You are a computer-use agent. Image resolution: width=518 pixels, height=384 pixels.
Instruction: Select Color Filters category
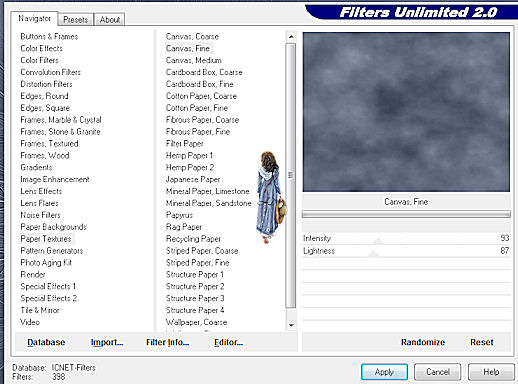coord(39,60)
